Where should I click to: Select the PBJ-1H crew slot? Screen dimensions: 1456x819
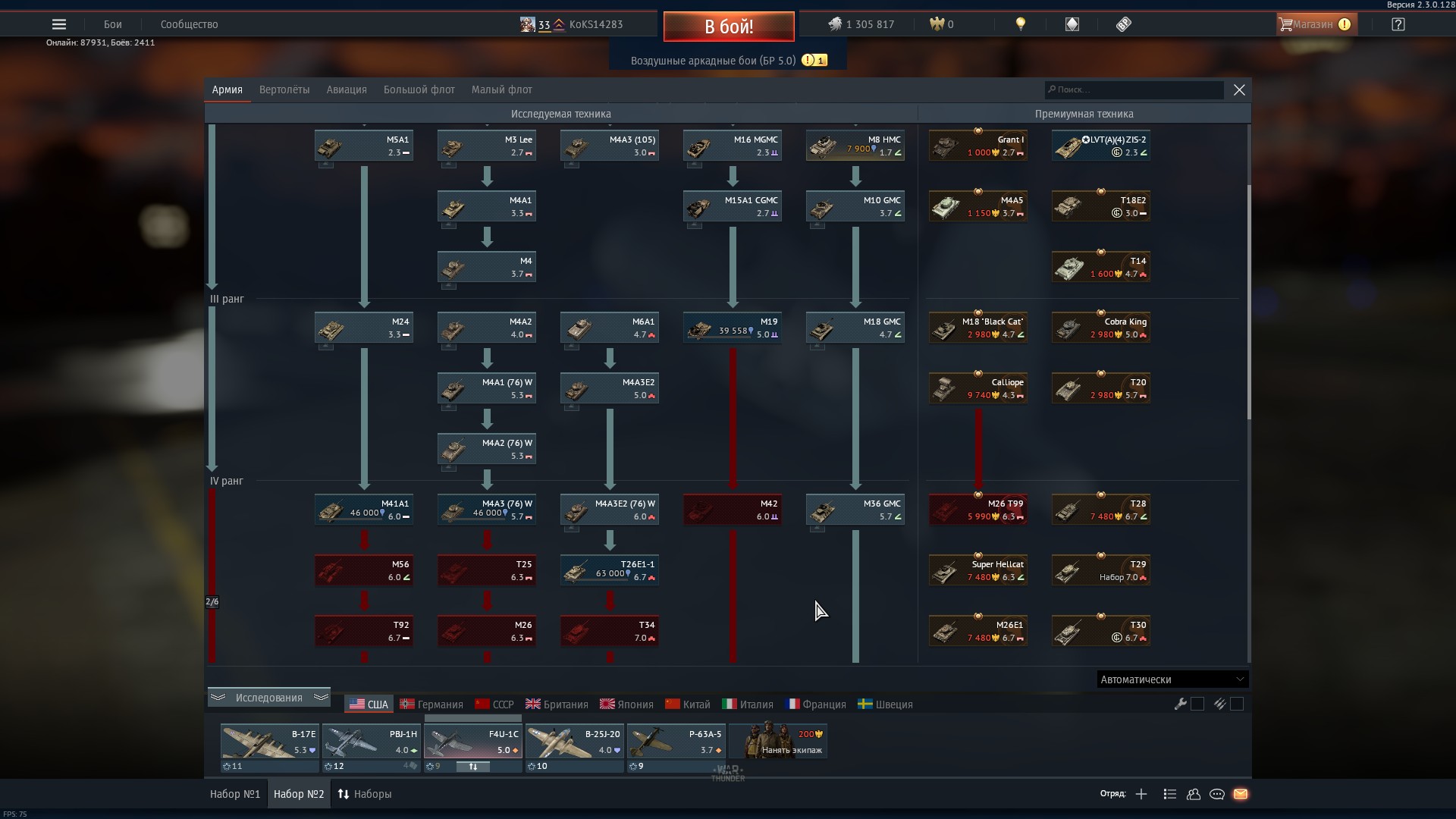[x=372, y=741]
